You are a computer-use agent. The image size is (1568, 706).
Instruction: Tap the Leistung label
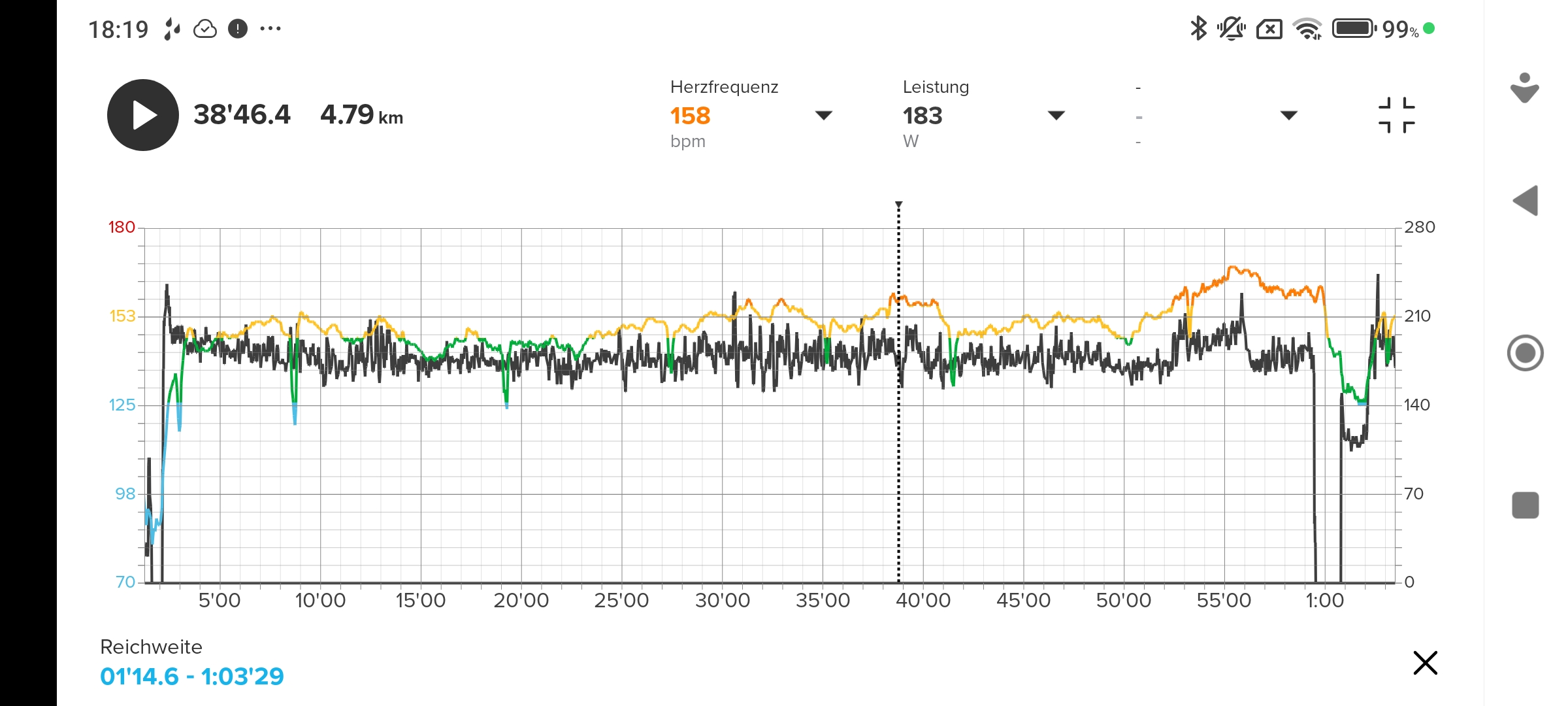936,87
